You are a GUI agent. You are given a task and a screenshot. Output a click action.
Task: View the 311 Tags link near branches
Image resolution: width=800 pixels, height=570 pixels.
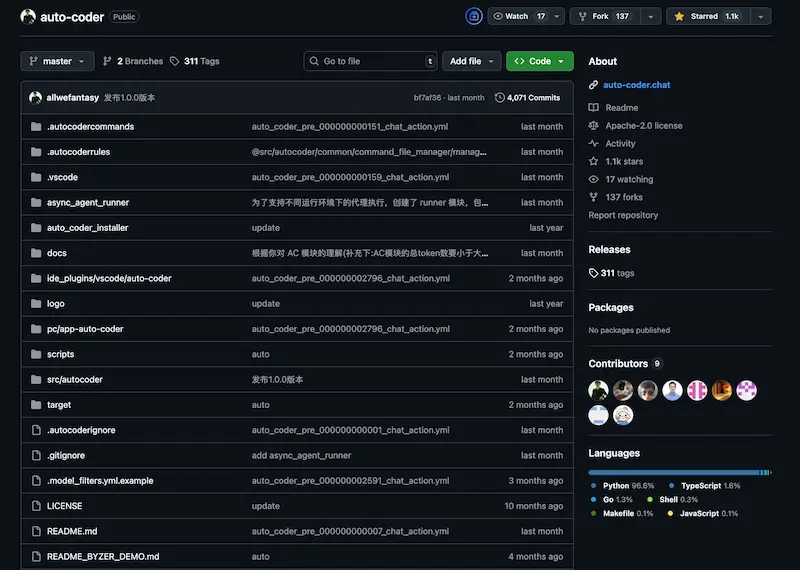coord(195,61)
